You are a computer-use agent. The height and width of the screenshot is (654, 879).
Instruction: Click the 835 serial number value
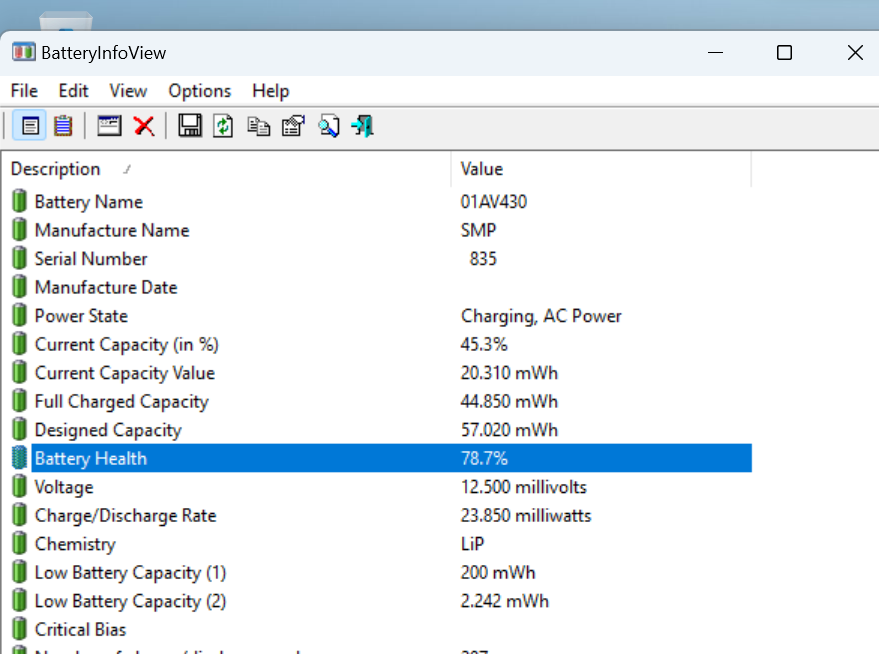click(x=483, y=258)
